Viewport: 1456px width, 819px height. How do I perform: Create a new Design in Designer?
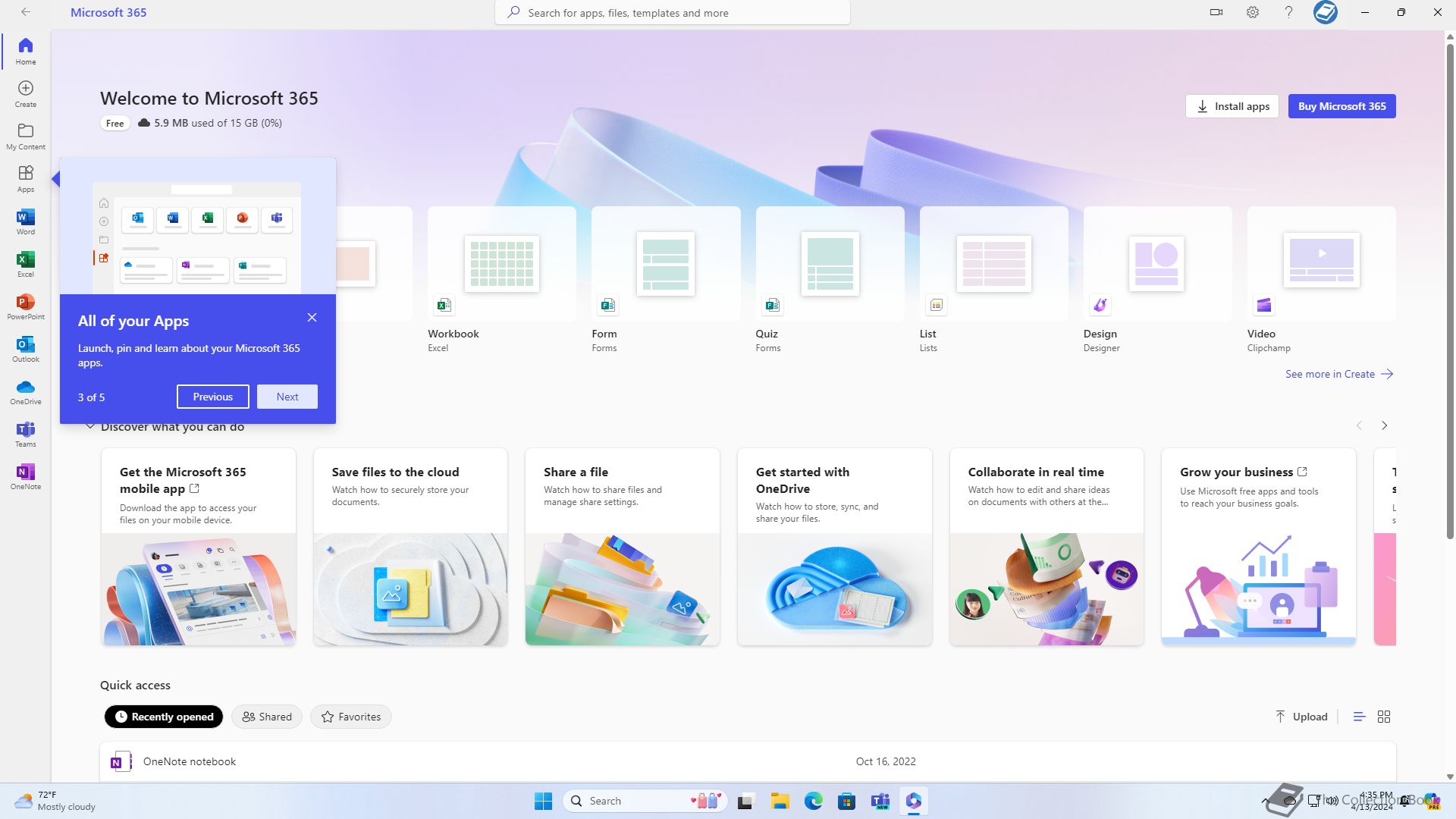pyautogui.click(x=1157, y=280)
